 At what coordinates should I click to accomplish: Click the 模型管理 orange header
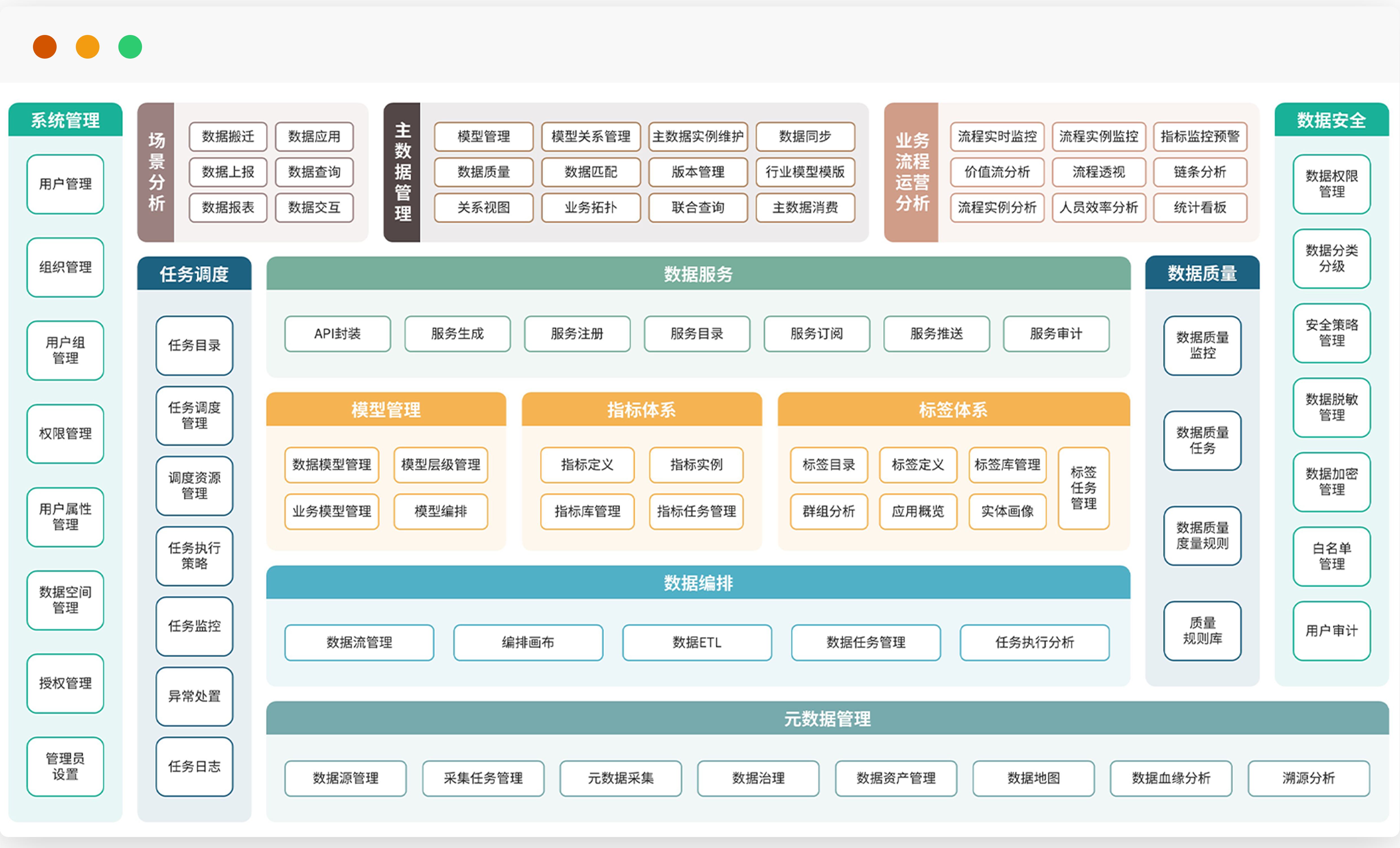click(386, 410)
